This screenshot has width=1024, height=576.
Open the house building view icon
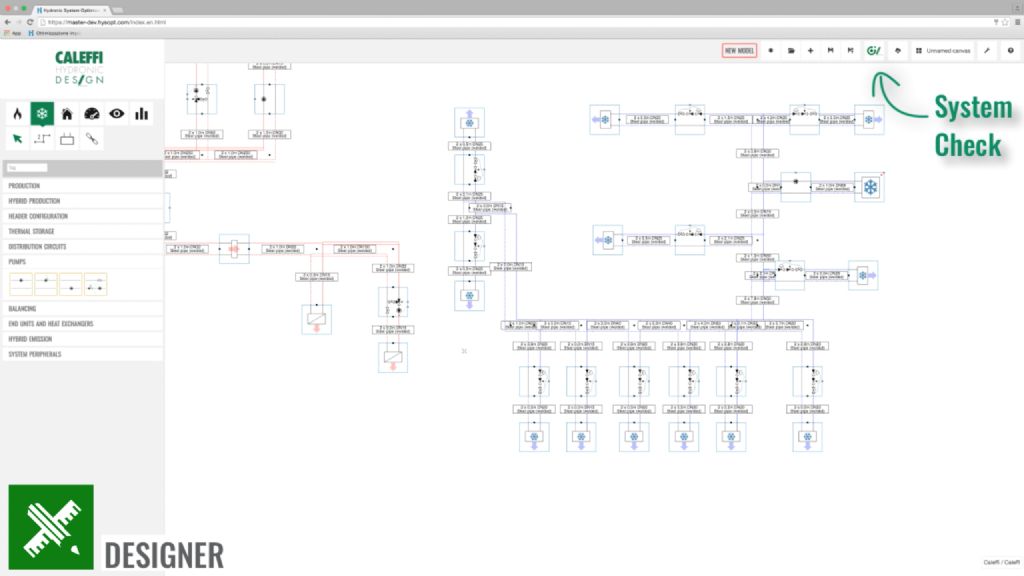click(x=67, y=113)
